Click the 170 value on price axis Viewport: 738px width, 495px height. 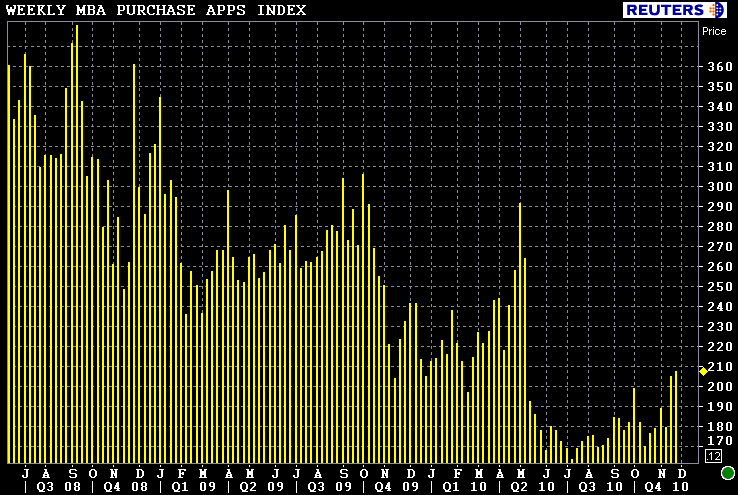pos(719,440)
